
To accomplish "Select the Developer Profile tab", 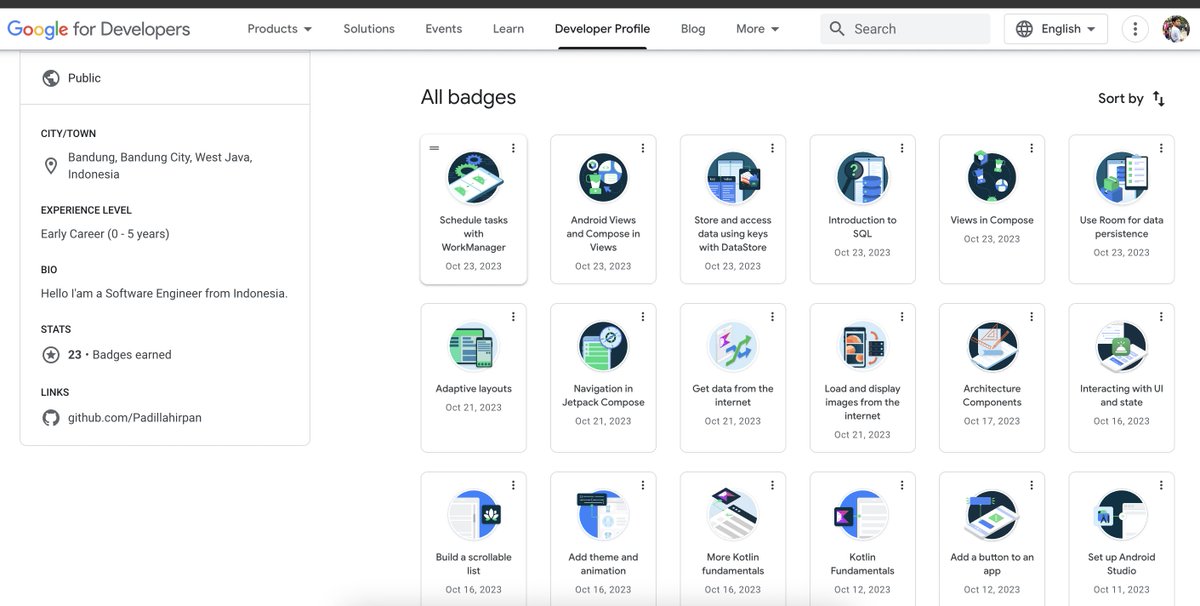I will 602,29.
